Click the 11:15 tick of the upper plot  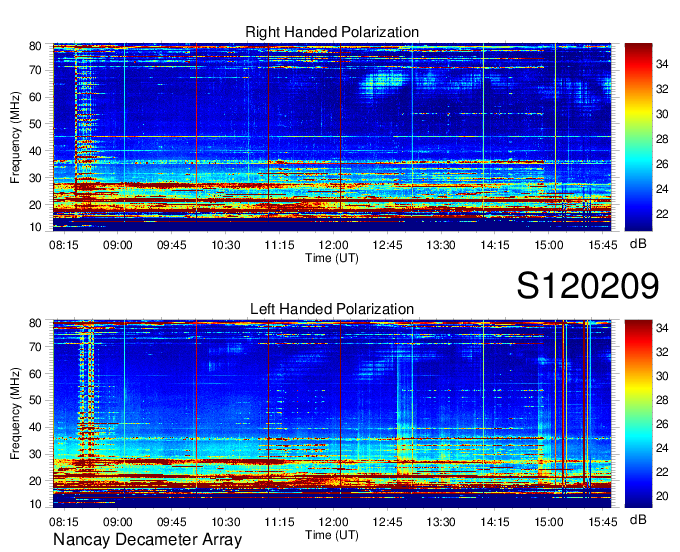point(279,245)
